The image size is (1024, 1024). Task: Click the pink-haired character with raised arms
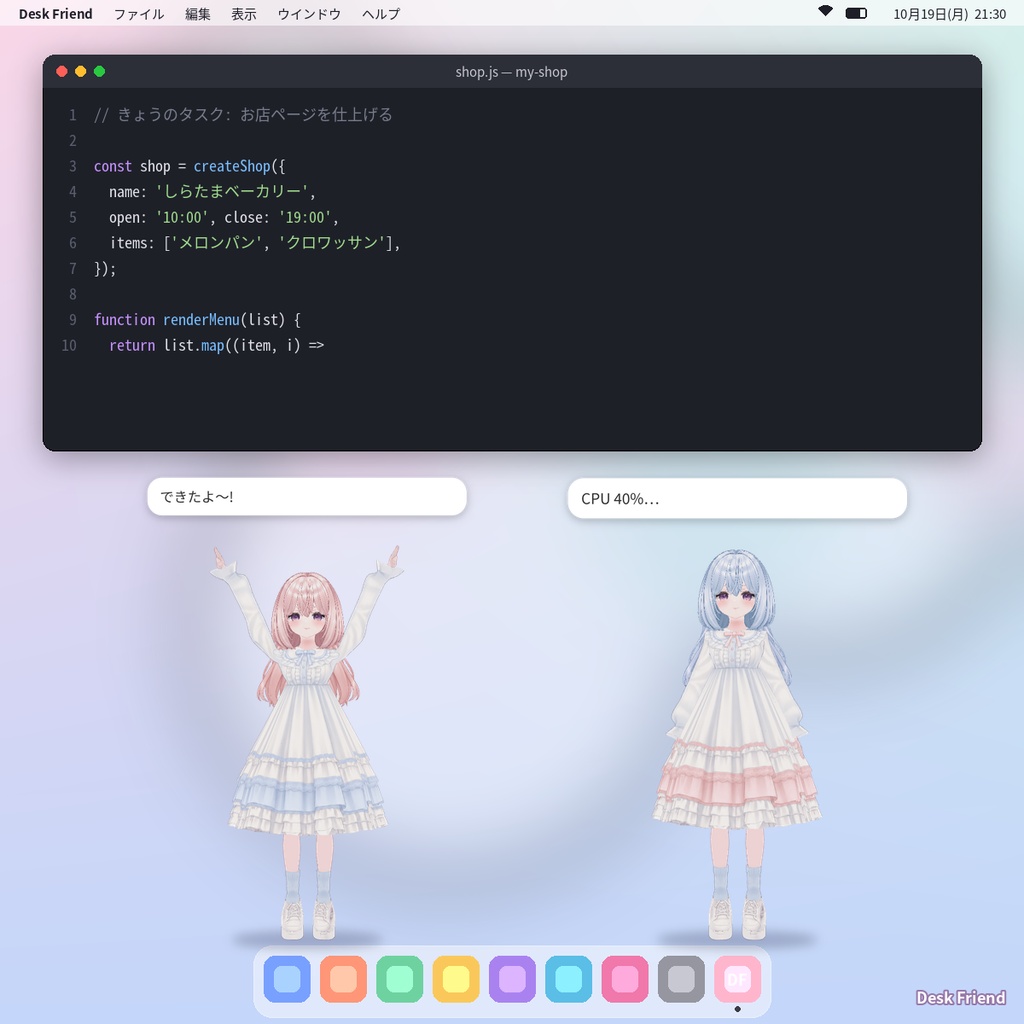point(307,743)
